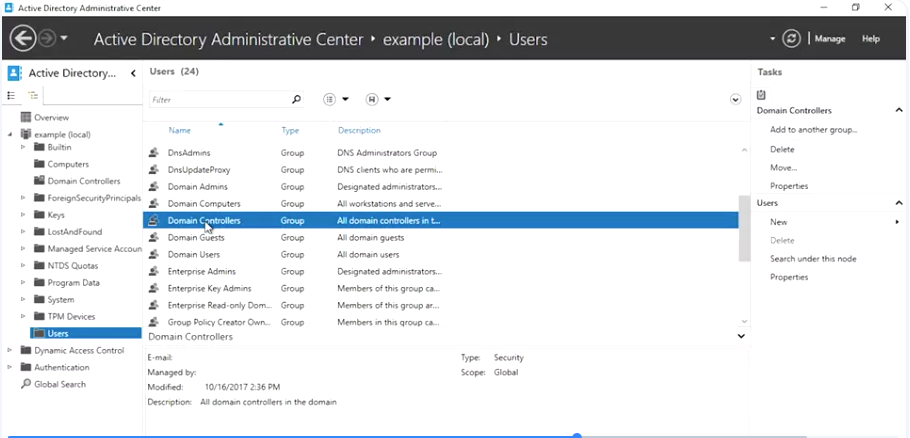This screenshot has height=438, width=910.
Task: Sort by the Name column
Action: (179, 131)
